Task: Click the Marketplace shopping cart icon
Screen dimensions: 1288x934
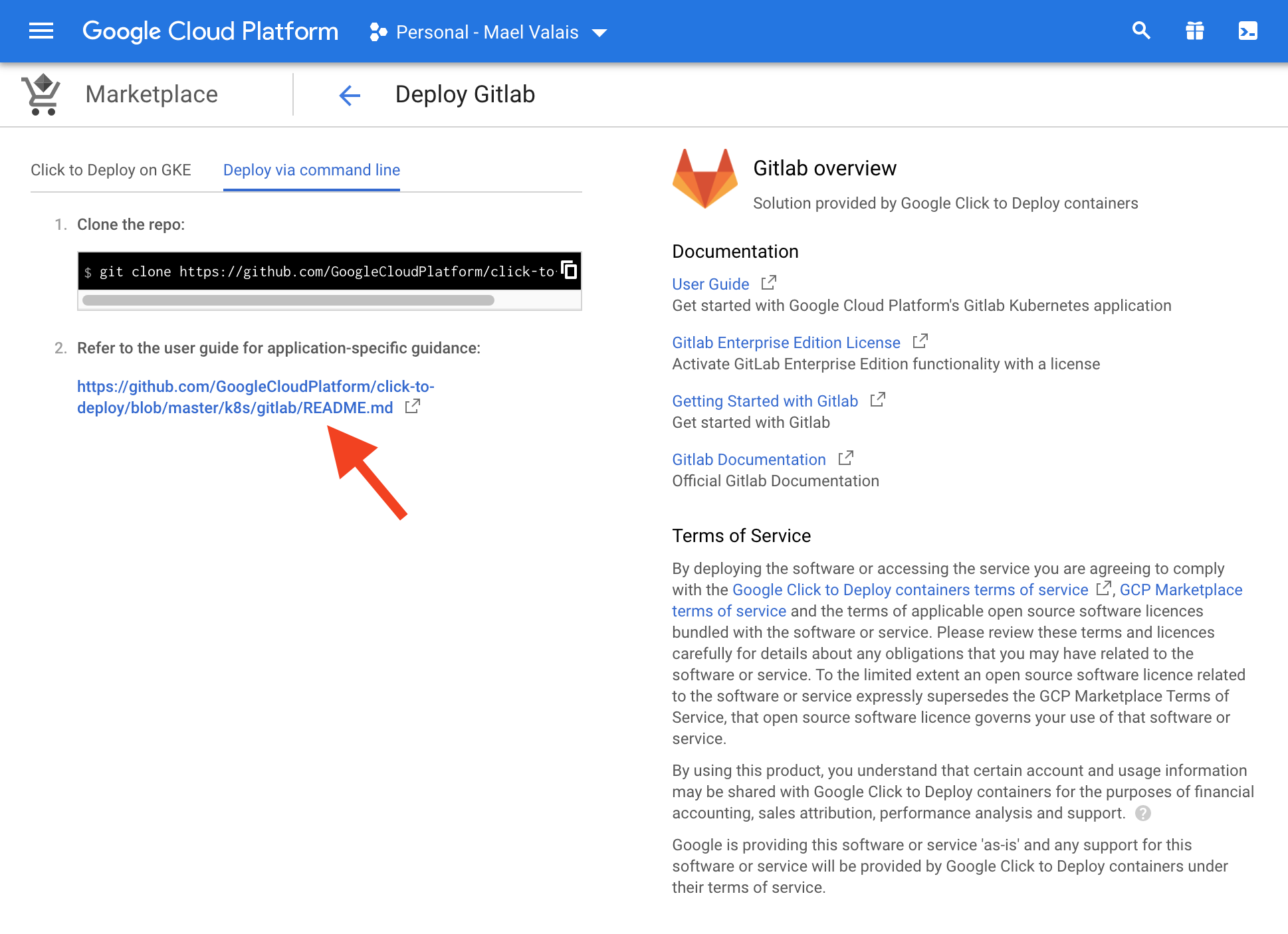Action: click(x=41, y=94)
